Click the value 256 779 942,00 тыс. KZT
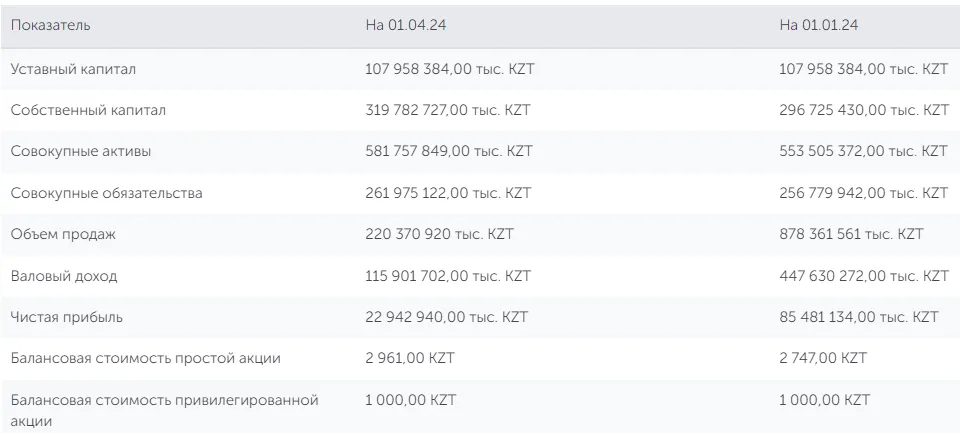The height and width of the screenshot is (433, 960). [x=863, y=193]
